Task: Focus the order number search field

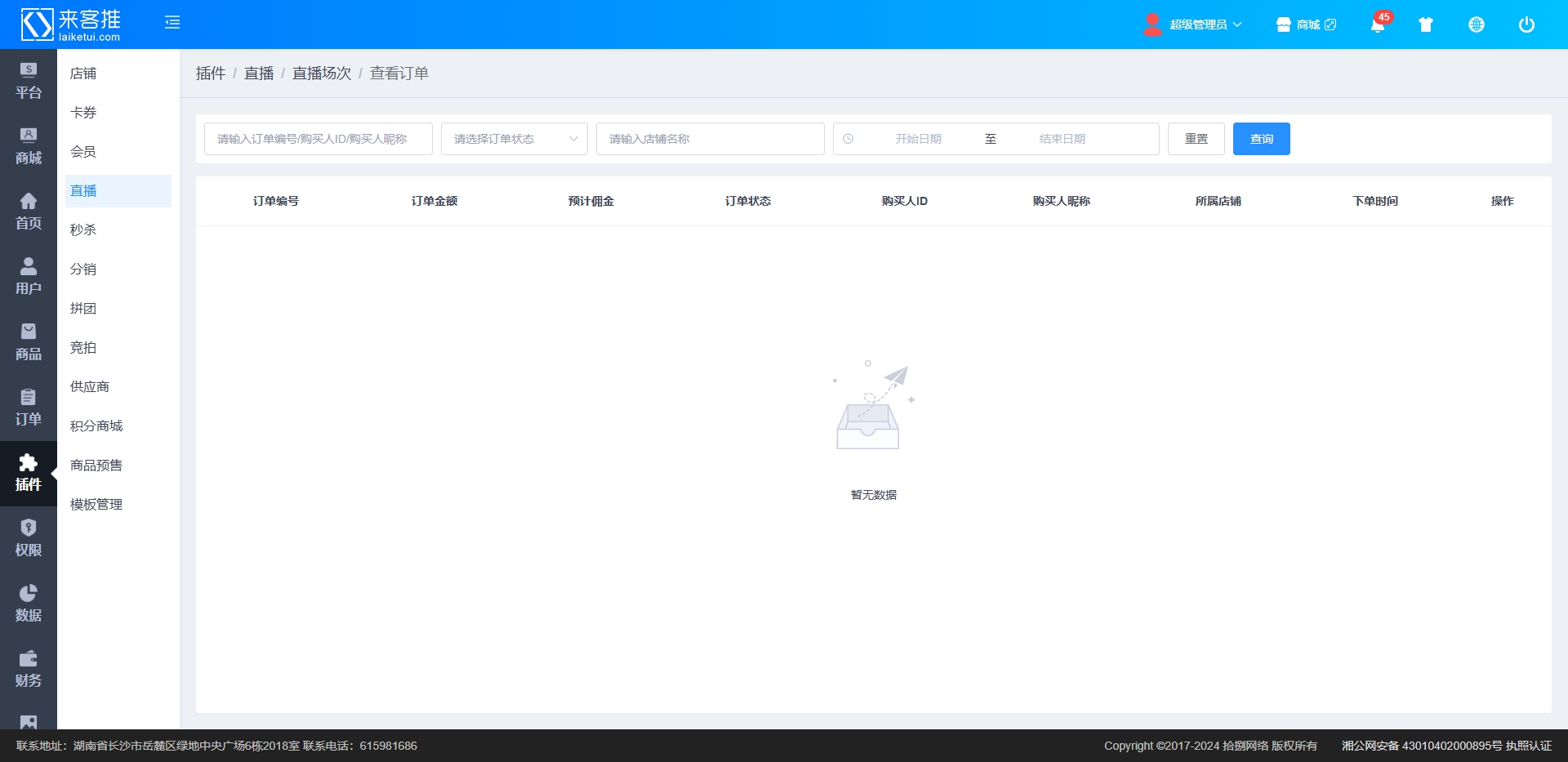Action: click(x=318, y=139)
